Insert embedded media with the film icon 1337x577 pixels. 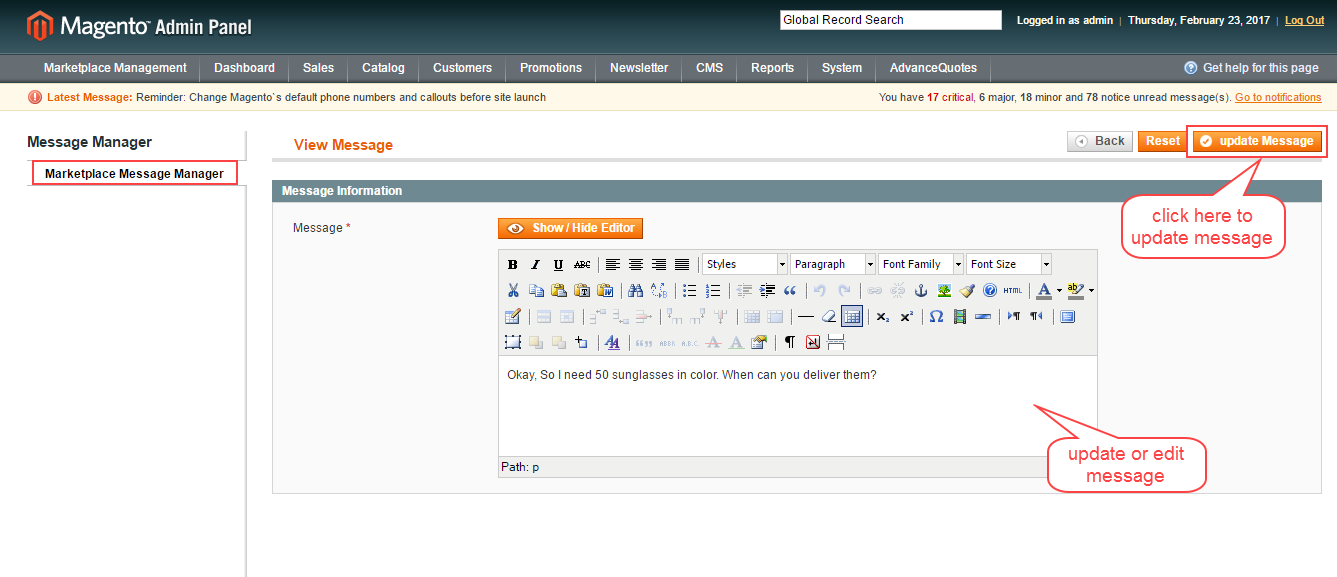959,316
